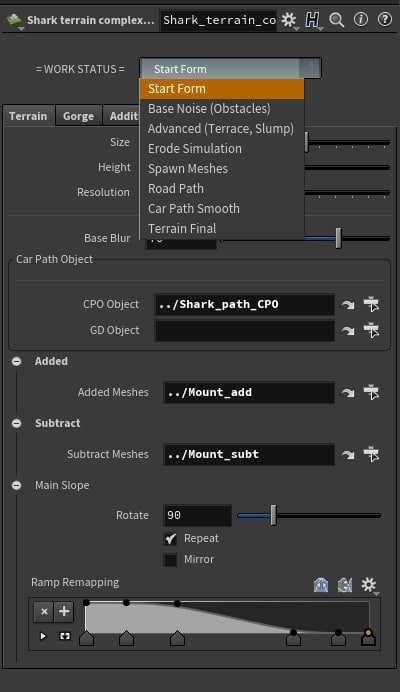Show the node info icon
The height and width of the screenshot is (692, 400).
tap(361, 19)
